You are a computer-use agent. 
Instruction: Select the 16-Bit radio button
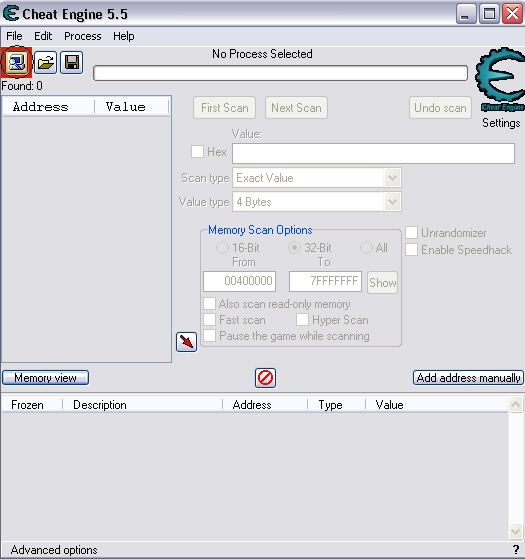(222, 247)
